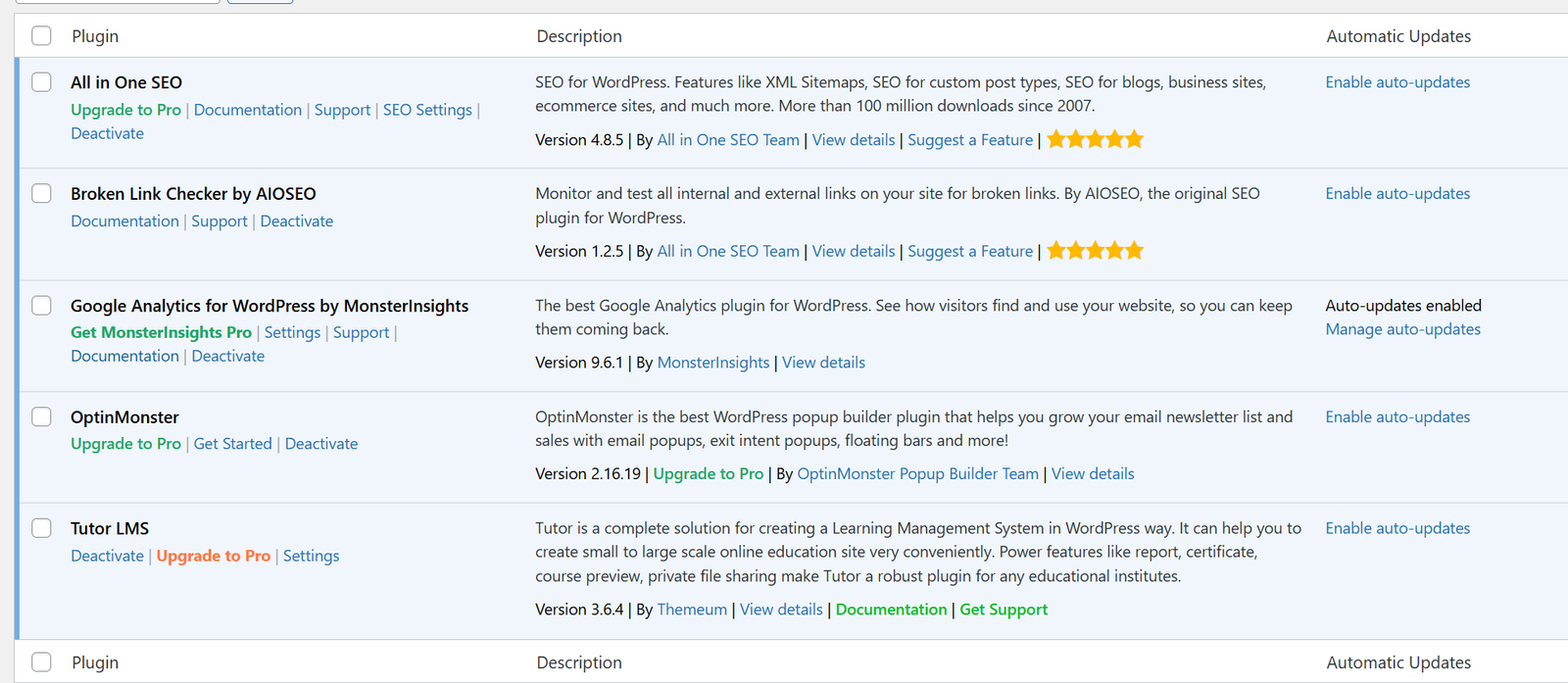
Task: Deactivate Google Analytics by MonsterInsights
Action: pos(228,357)
